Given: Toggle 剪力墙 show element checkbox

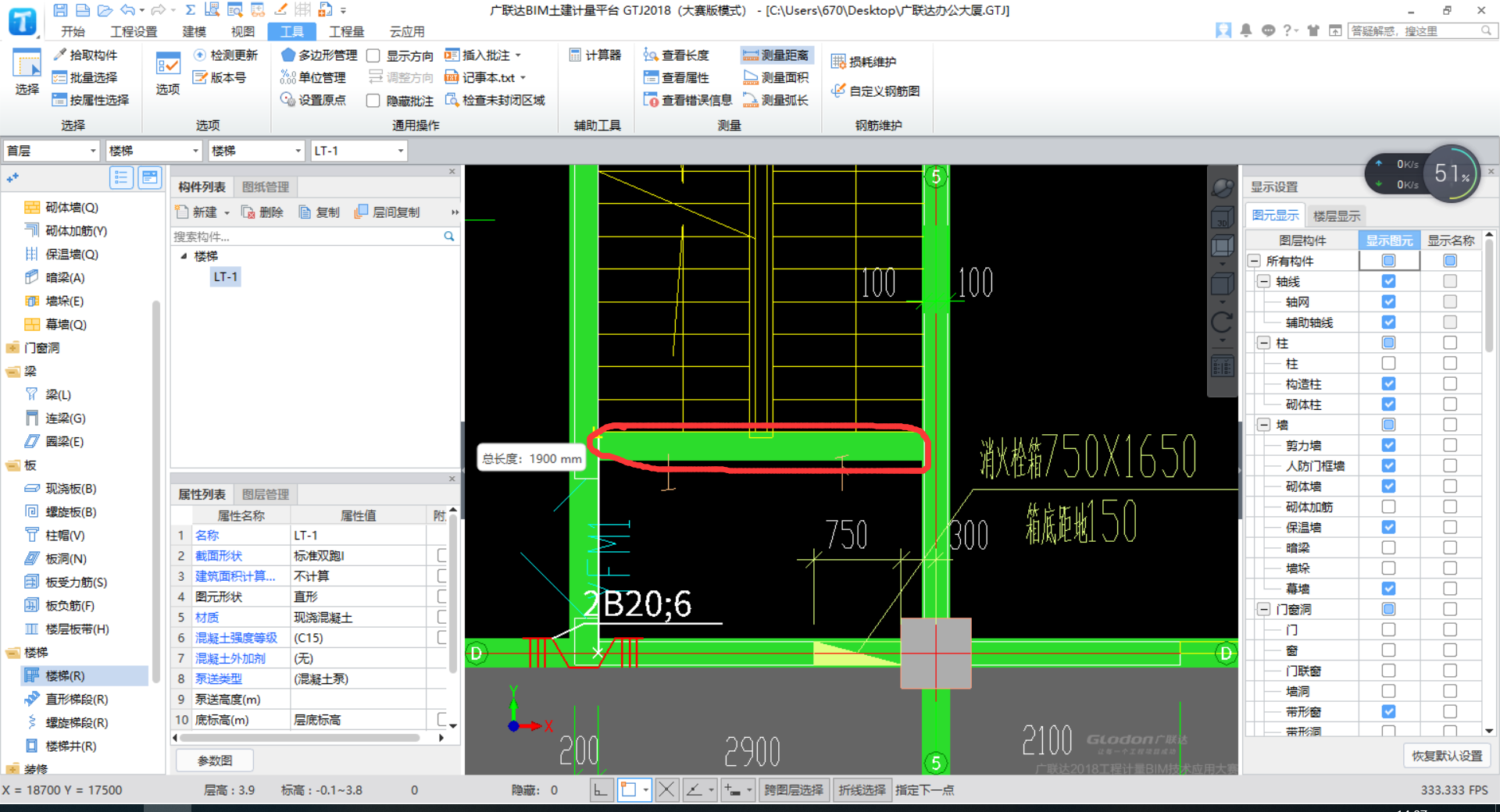Looking at the screenshot, I should (1388, 444).
